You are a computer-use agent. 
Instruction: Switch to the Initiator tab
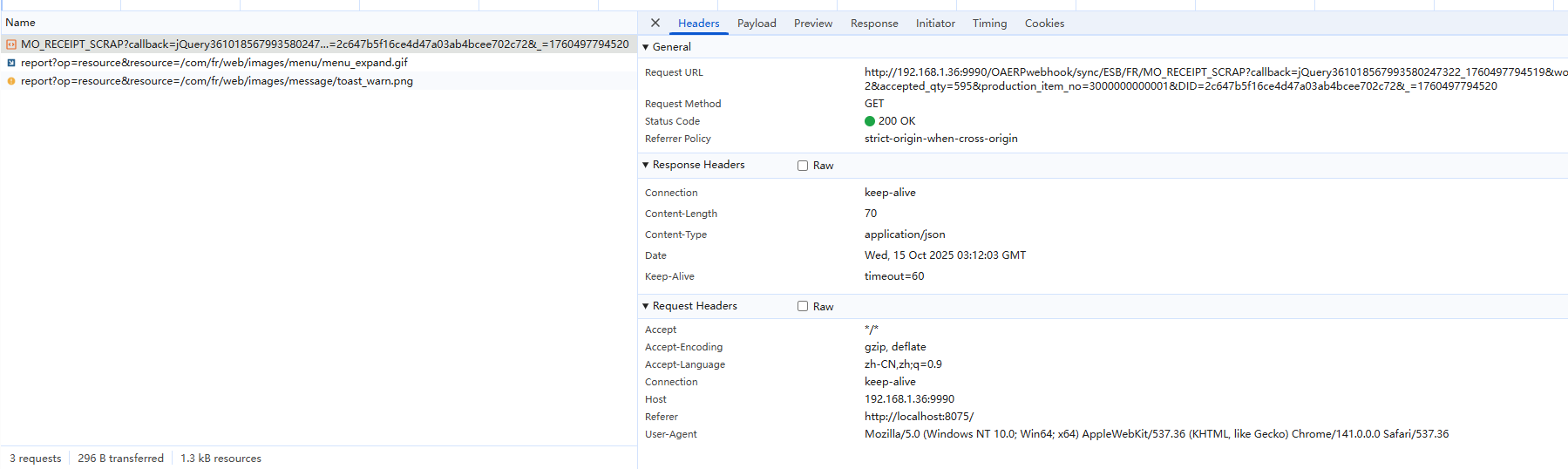point(935,24)
